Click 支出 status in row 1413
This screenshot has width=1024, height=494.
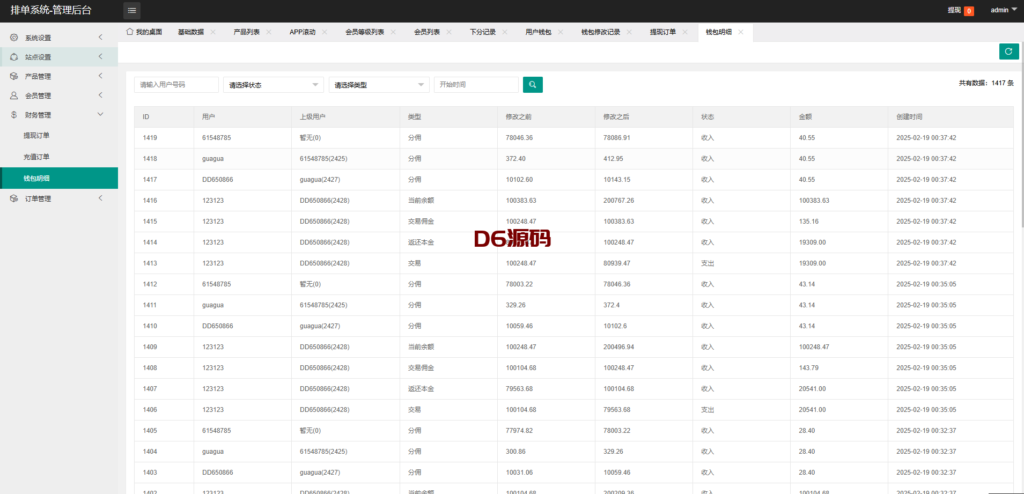(707, 263)
